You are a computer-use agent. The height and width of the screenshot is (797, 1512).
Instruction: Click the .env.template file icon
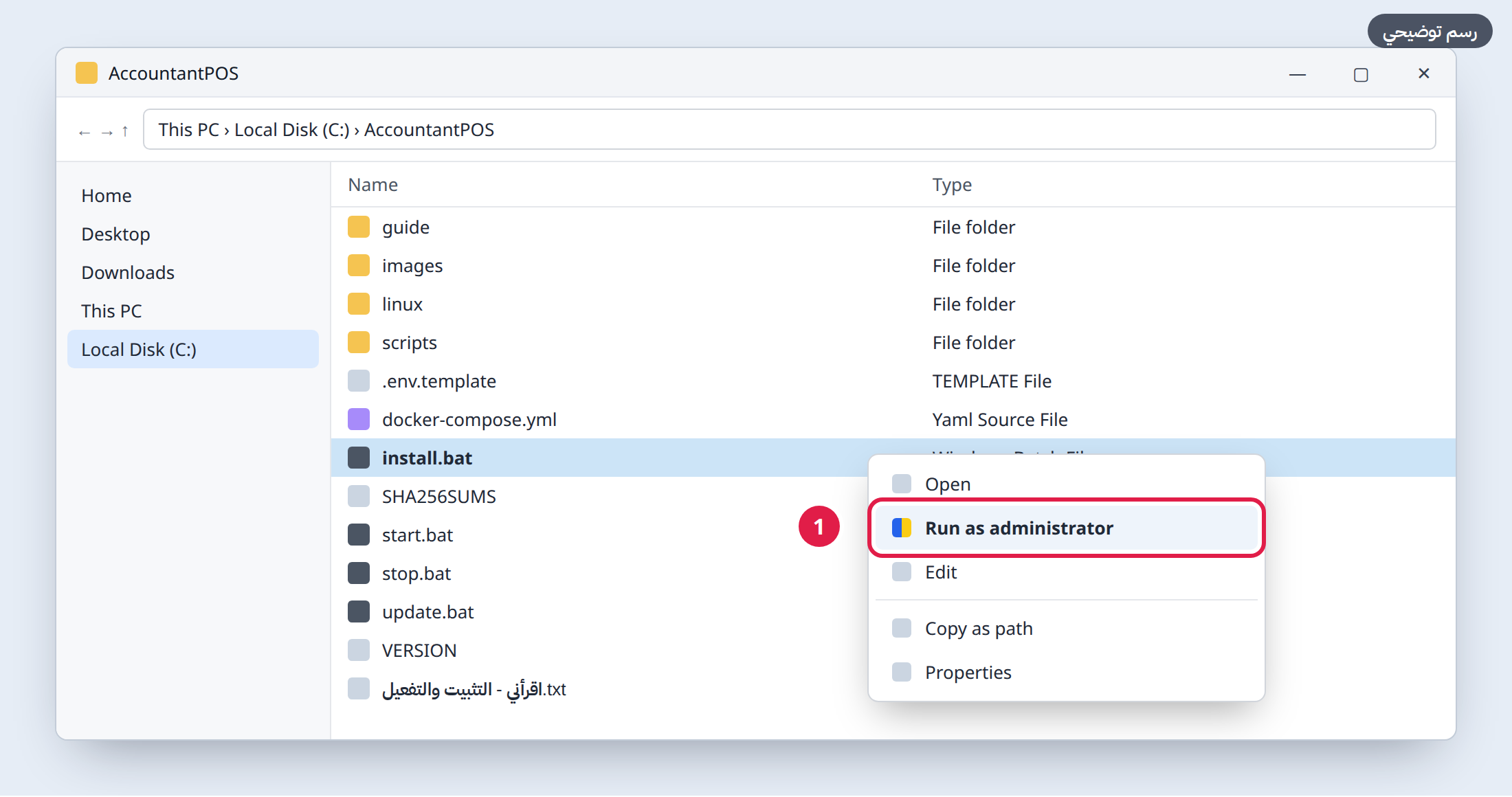click(359, 381)
